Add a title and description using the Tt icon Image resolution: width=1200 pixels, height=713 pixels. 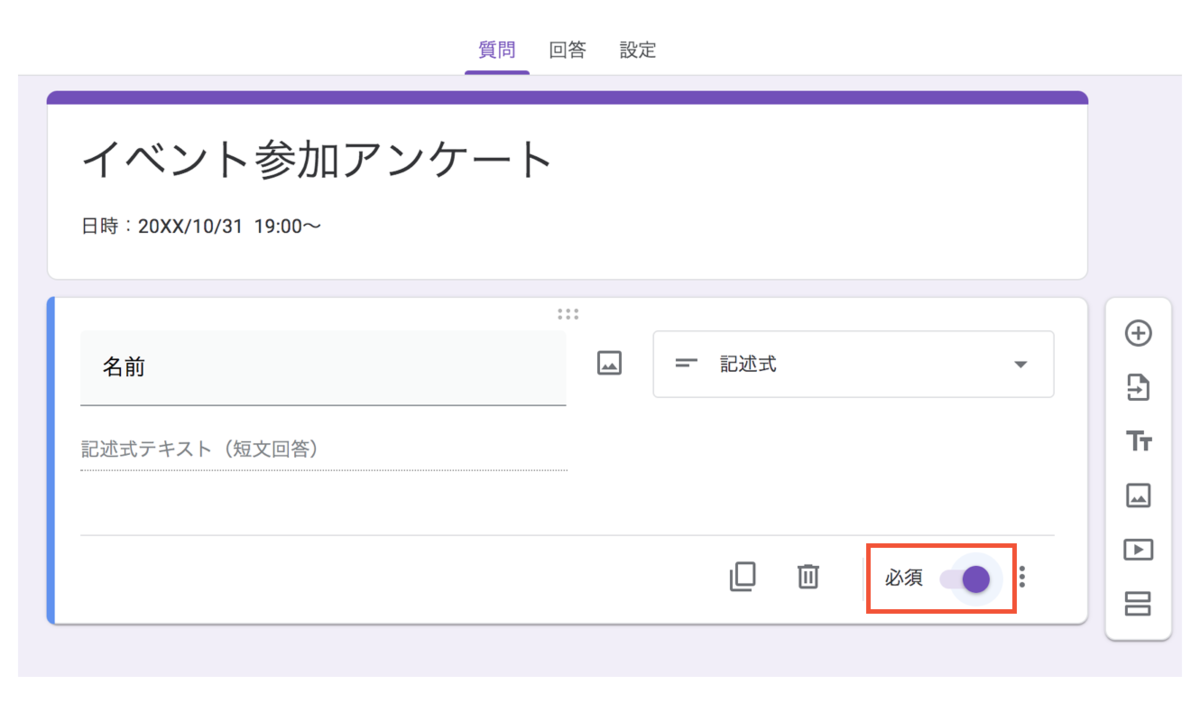[1138, 441]
